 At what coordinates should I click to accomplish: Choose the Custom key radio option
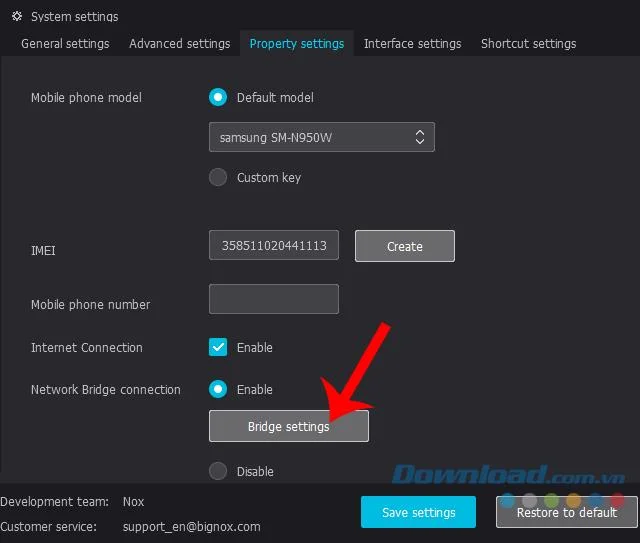point(218,177)
